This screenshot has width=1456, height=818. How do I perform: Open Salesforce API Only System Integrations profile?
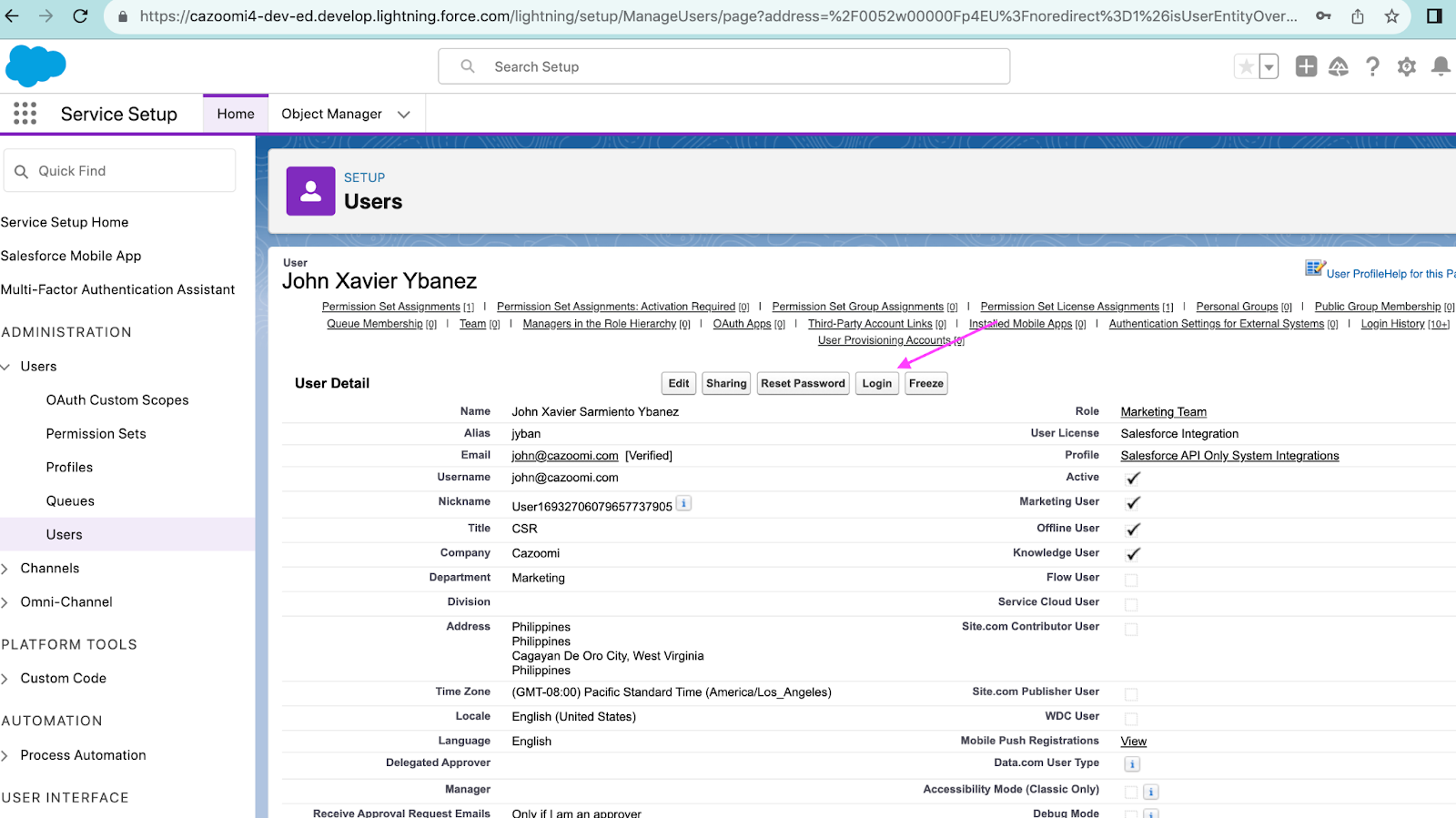(1229, 456)
